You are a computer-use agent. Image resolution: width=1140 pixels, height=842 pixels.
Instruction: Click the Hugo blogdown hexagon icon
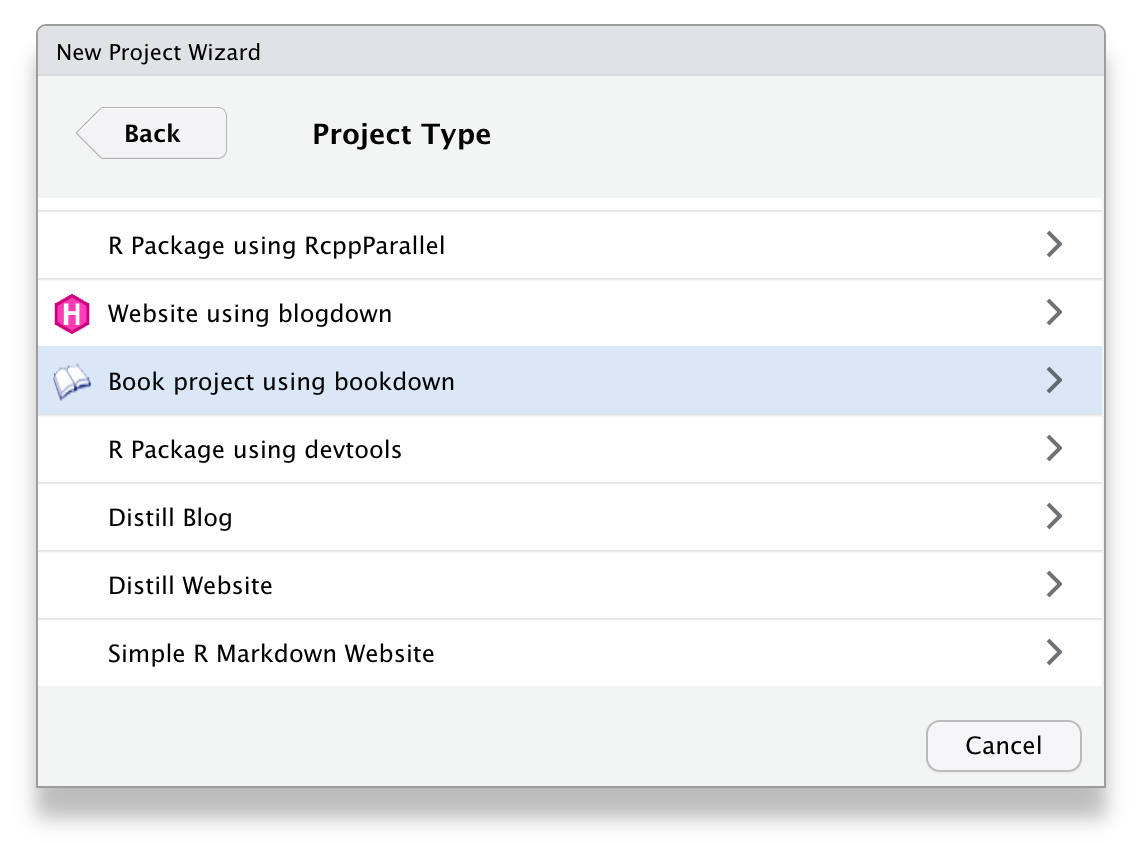pos(72,313)
